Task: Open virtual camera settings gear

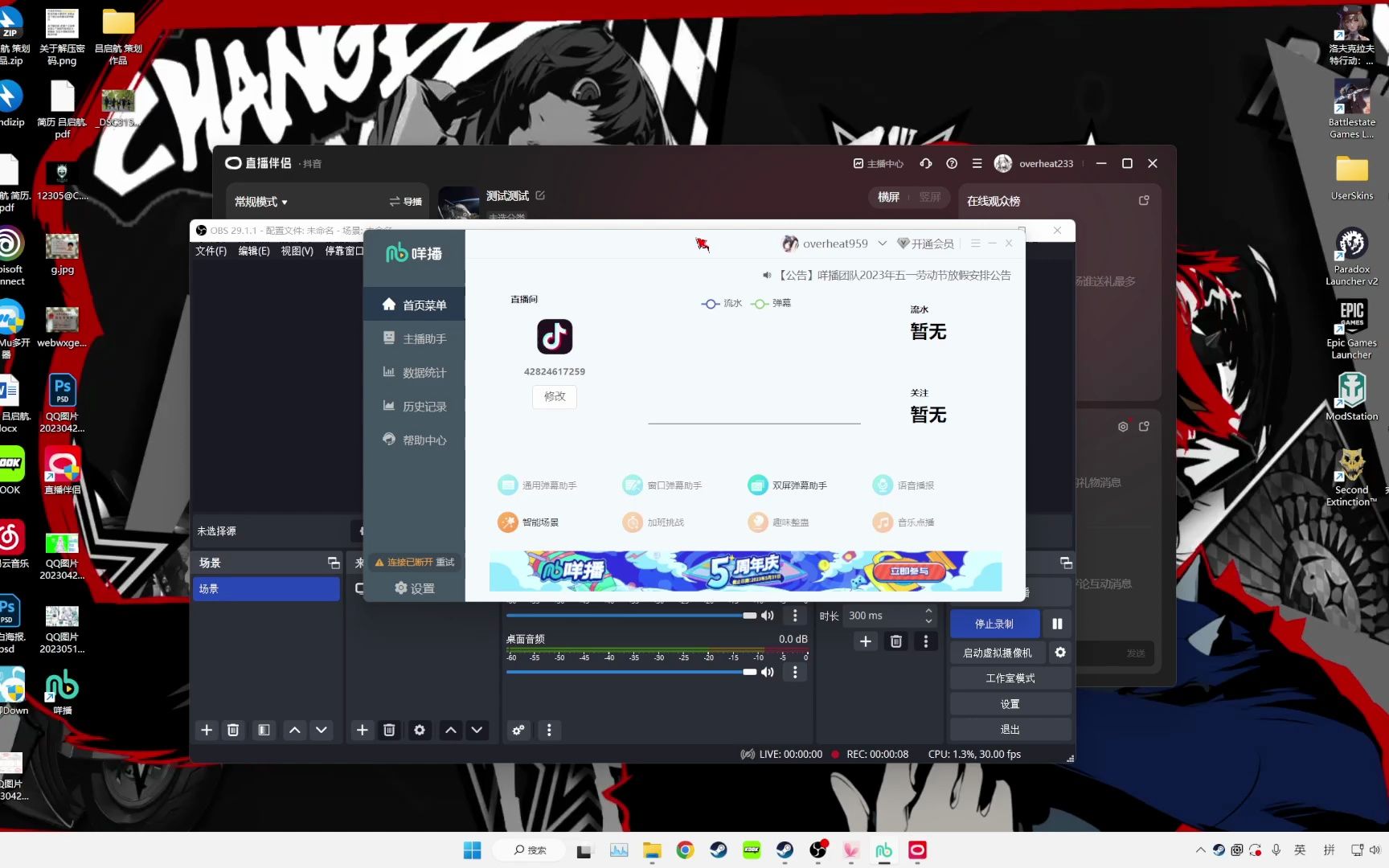Action: coord(1060,653)
